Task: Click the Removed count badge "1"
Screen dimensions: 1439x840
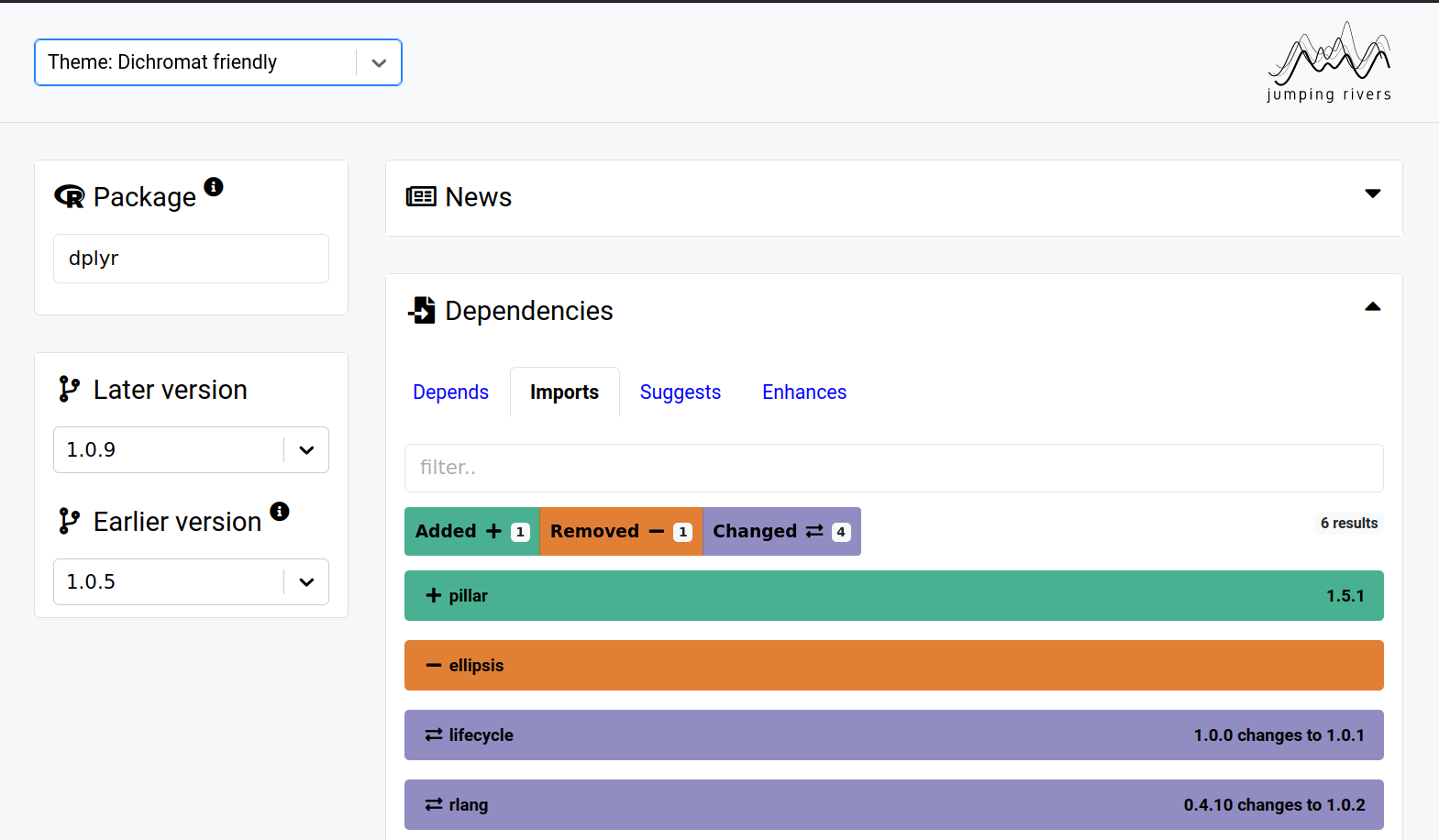Action: 682,532
